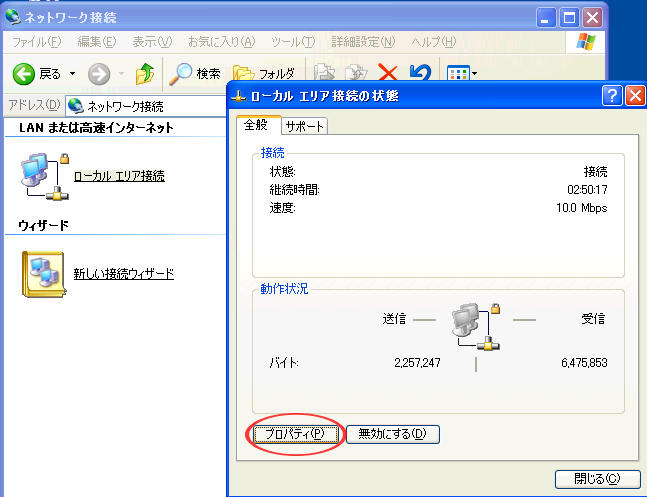Open the 編集(E) menu

[x=97, y=42]
